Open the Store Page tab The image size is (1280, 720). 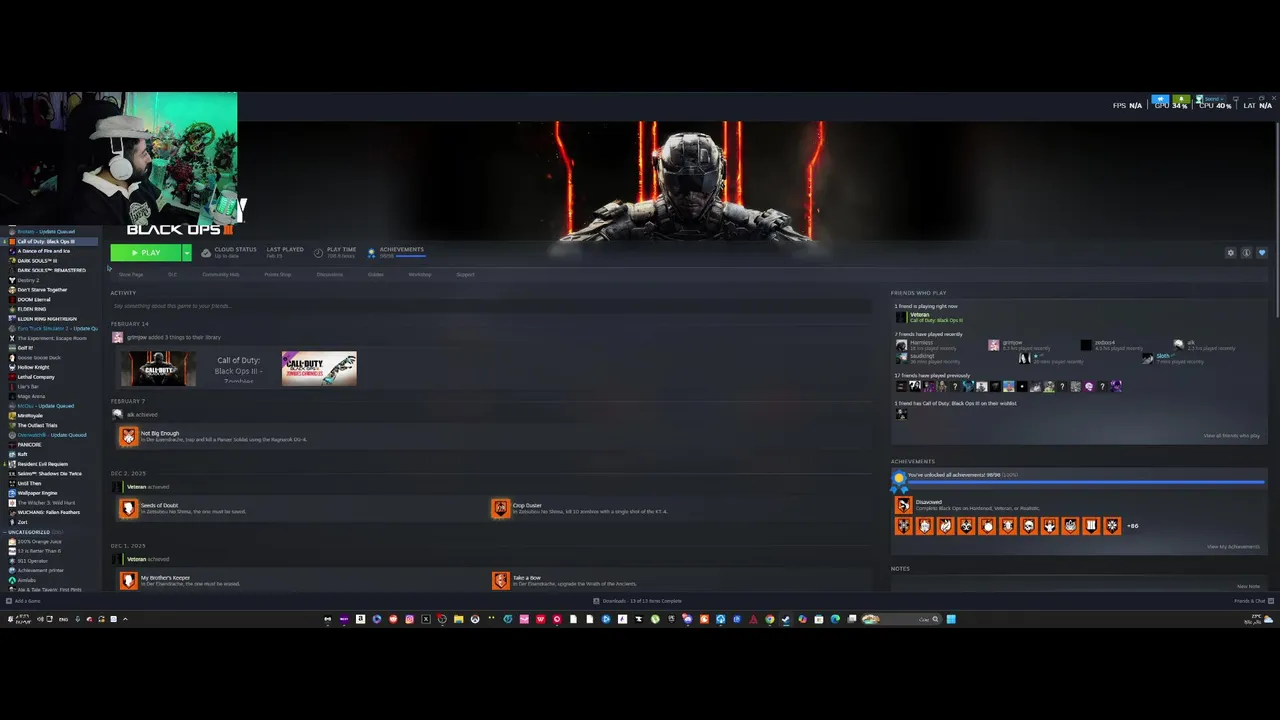point(130,274)
